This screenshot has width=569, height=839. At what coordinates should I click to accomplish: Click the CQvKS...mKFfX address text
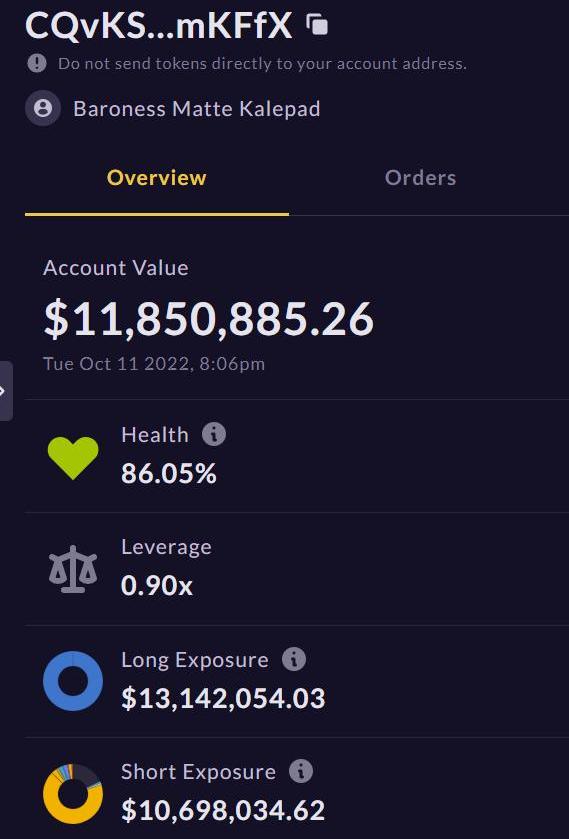pyautogui.click(x=159, y=26)
